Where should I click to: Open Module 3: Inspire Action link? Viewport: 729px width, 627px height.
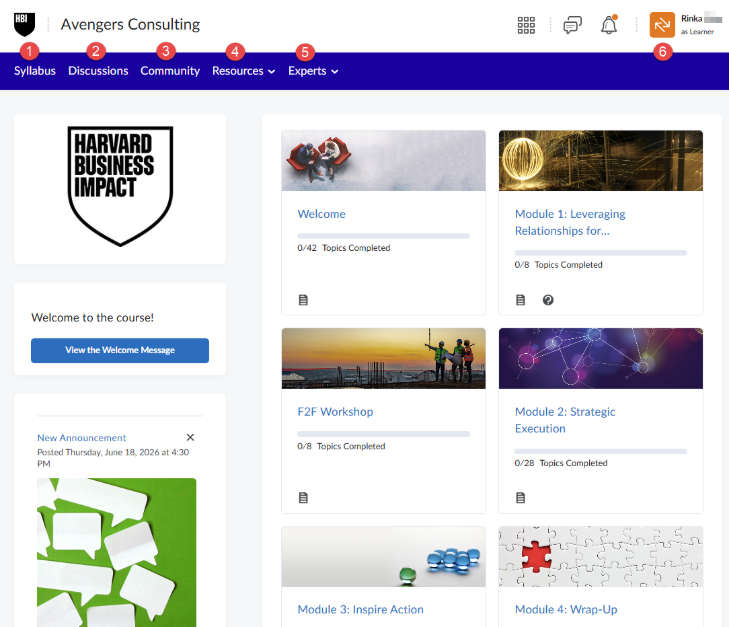point(360,609)
